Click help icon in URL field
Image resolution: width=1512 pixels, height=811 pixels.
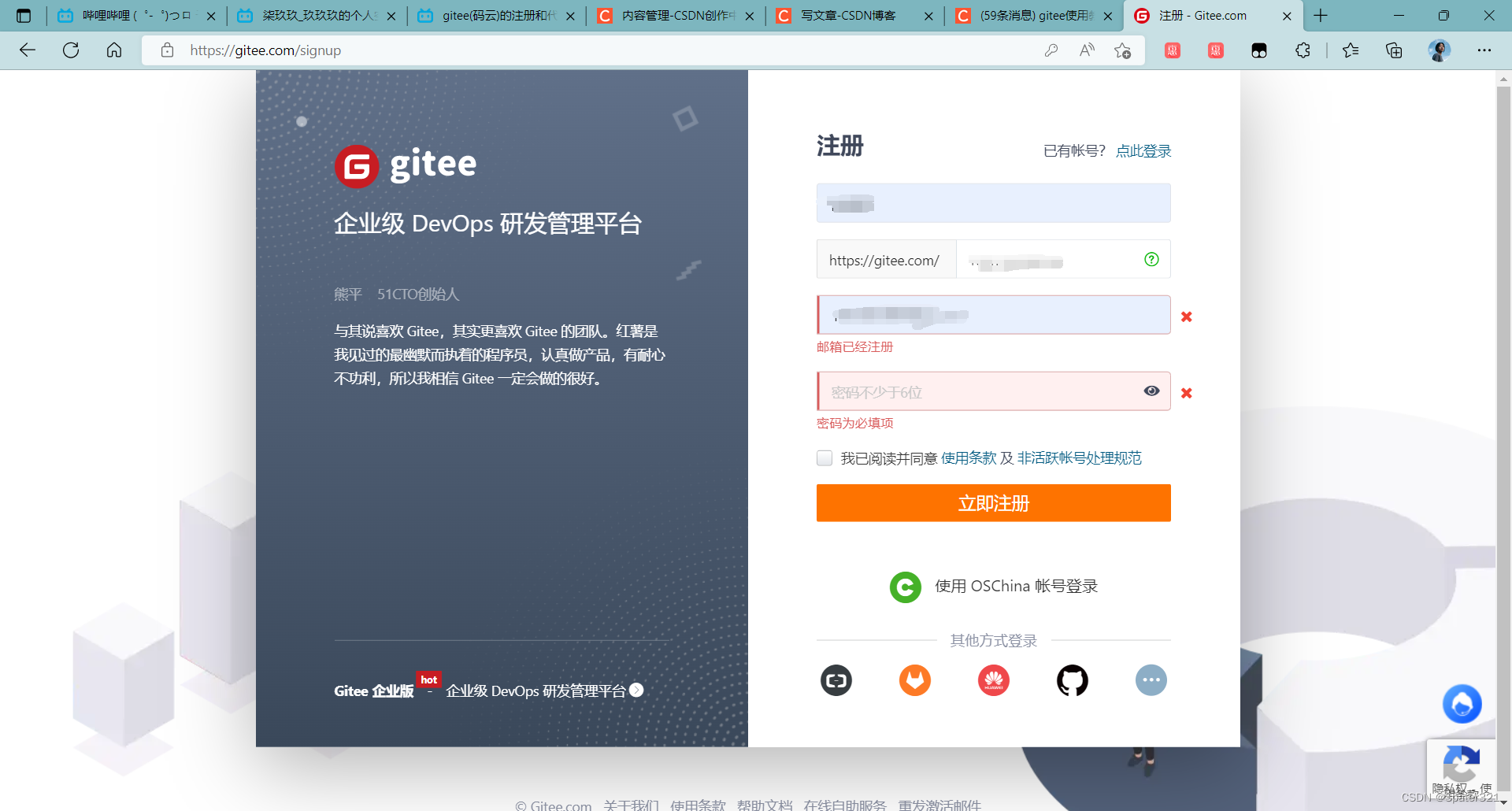(x=1151, y=259)
